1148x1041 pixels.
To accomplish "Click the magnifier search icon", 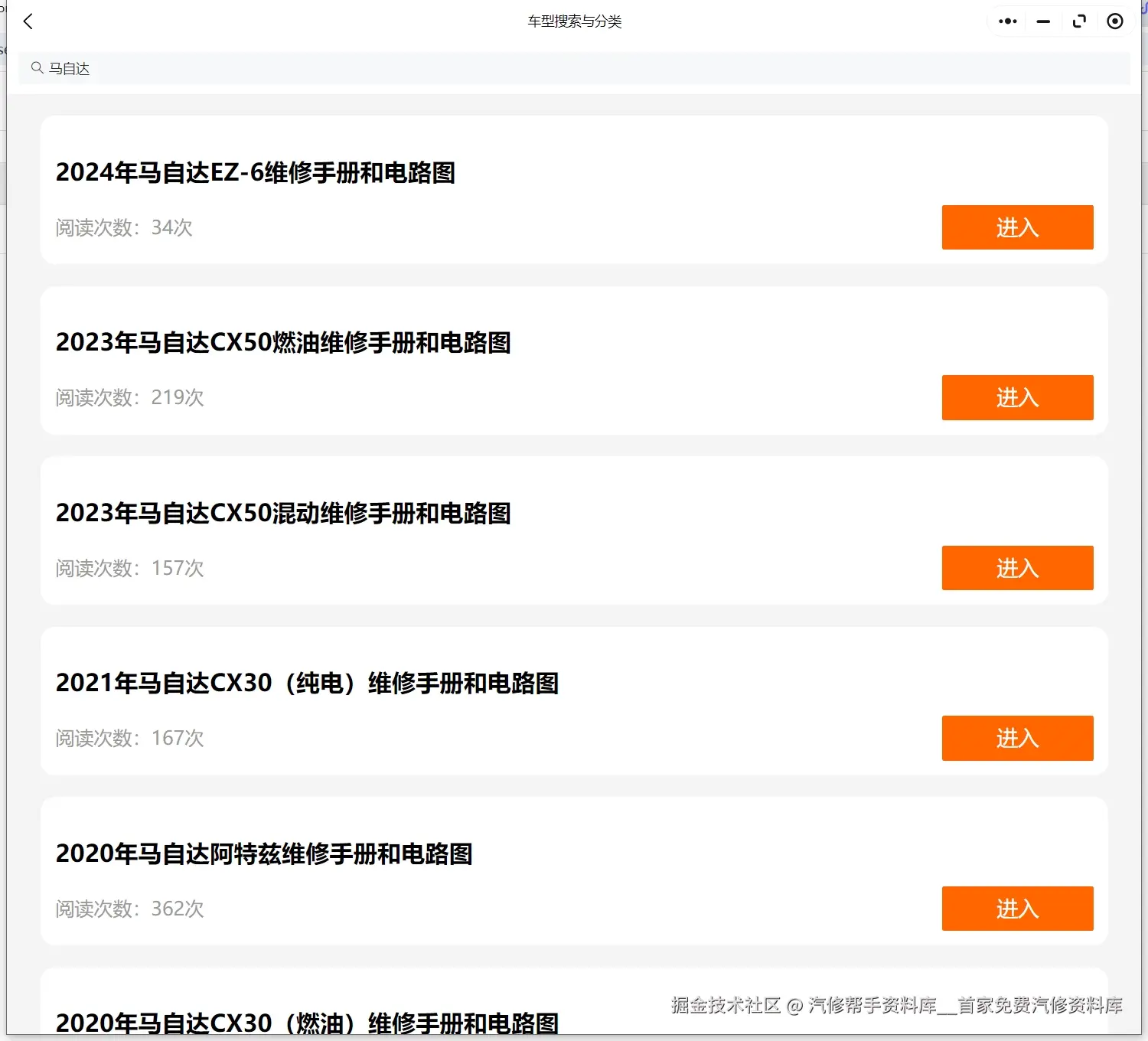I will point(37,68).
